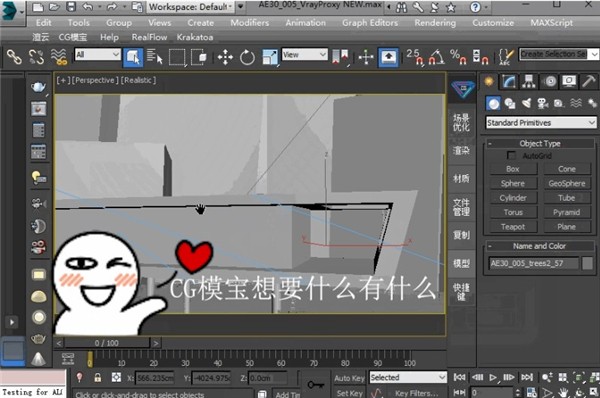Go to the start frame
This screenshot has width=600, height=398.
tap(459, 378)
